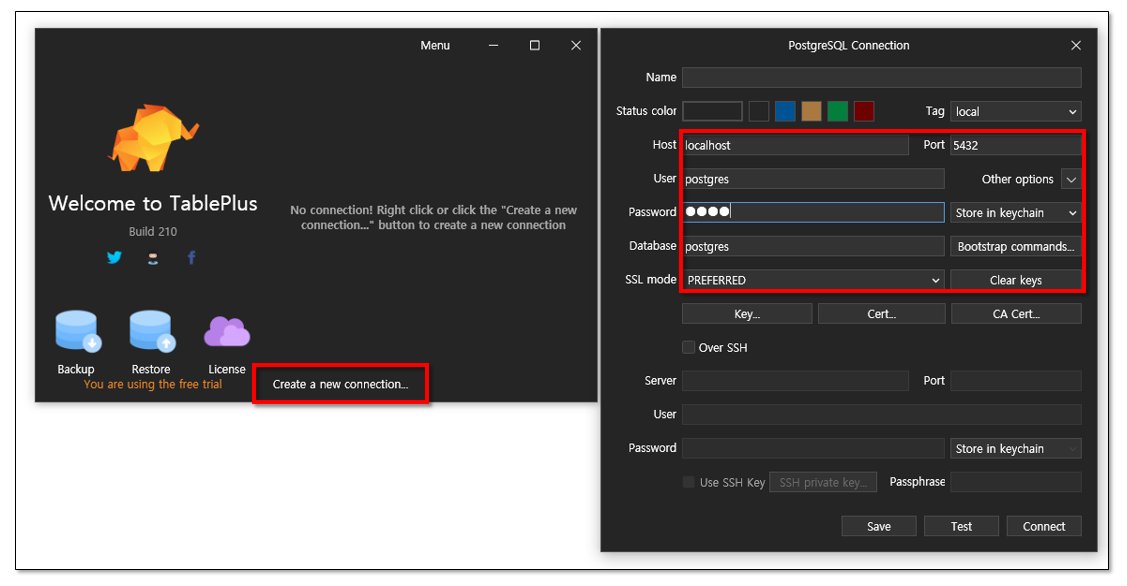Click the CA Cert... button

pyautogui.click(x=1016, y=313)
